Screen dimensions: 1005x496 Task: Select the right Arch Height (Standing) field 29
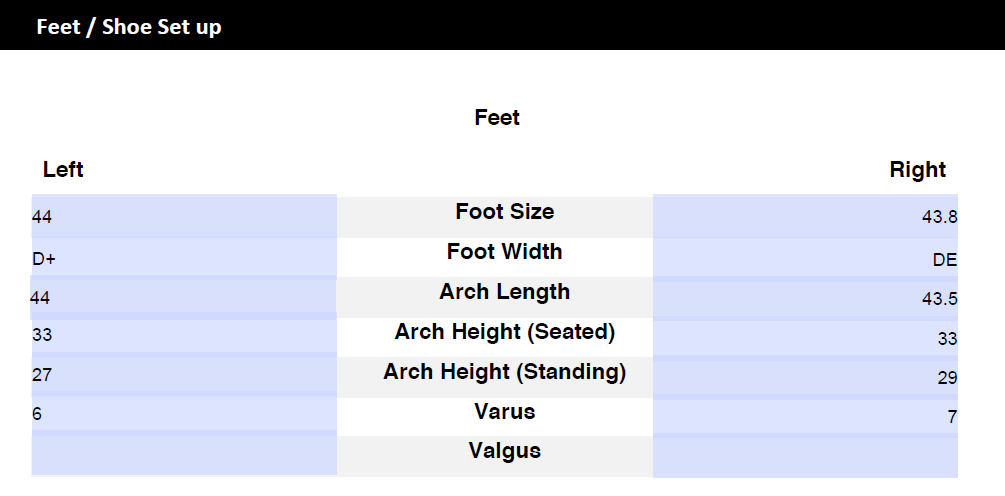(805, 377)
